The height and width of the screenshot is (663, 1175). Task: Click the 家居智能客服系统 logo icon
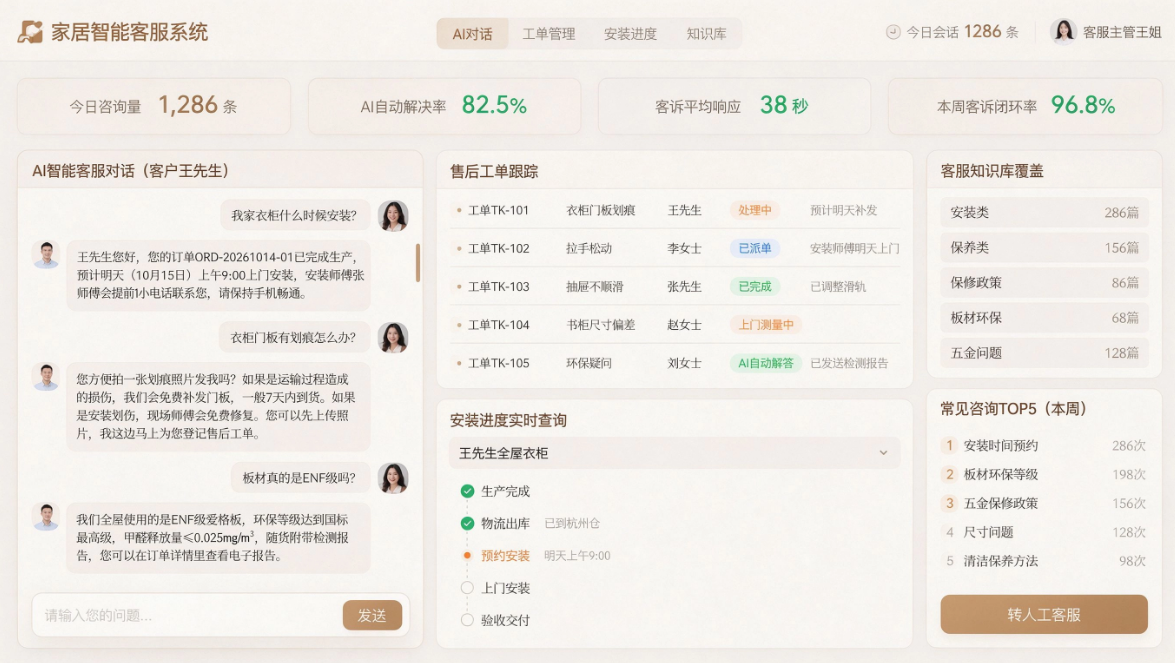point(30,32)
